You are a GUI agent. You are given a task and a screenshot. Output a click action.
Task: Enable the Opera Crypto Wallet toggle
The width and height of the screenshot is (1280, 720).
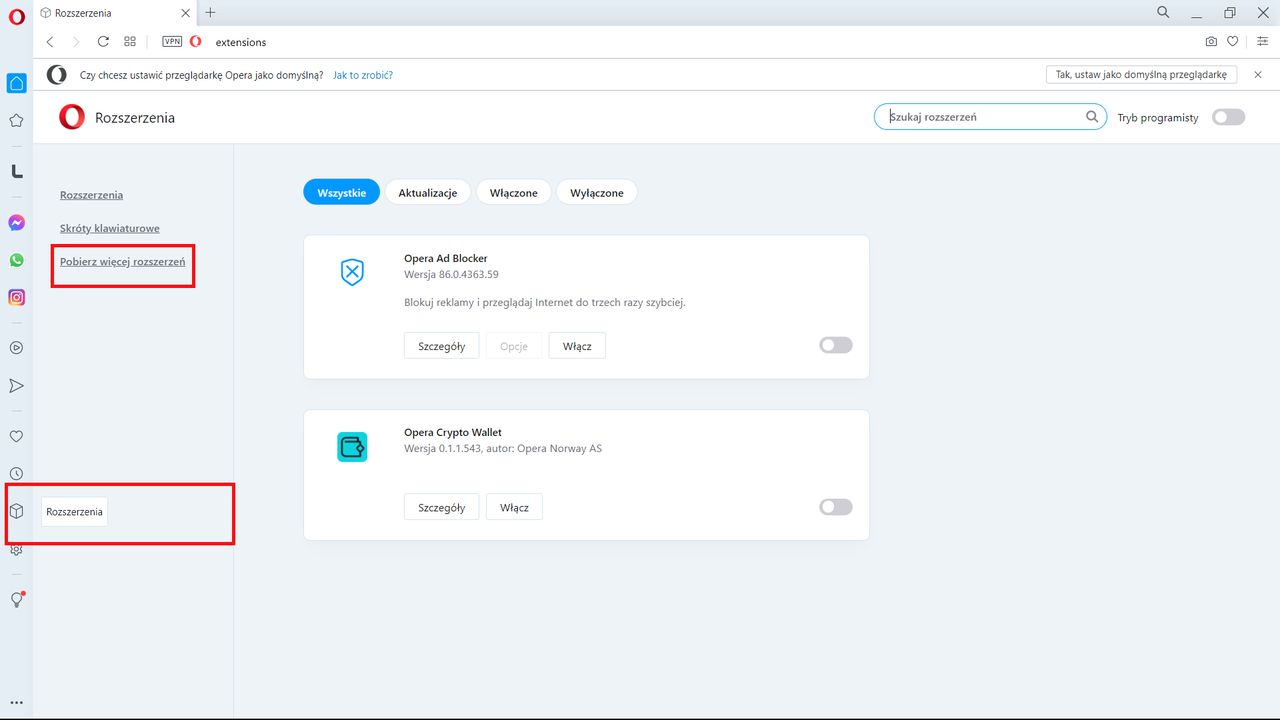pyautogui.click(x=836, y=507)
